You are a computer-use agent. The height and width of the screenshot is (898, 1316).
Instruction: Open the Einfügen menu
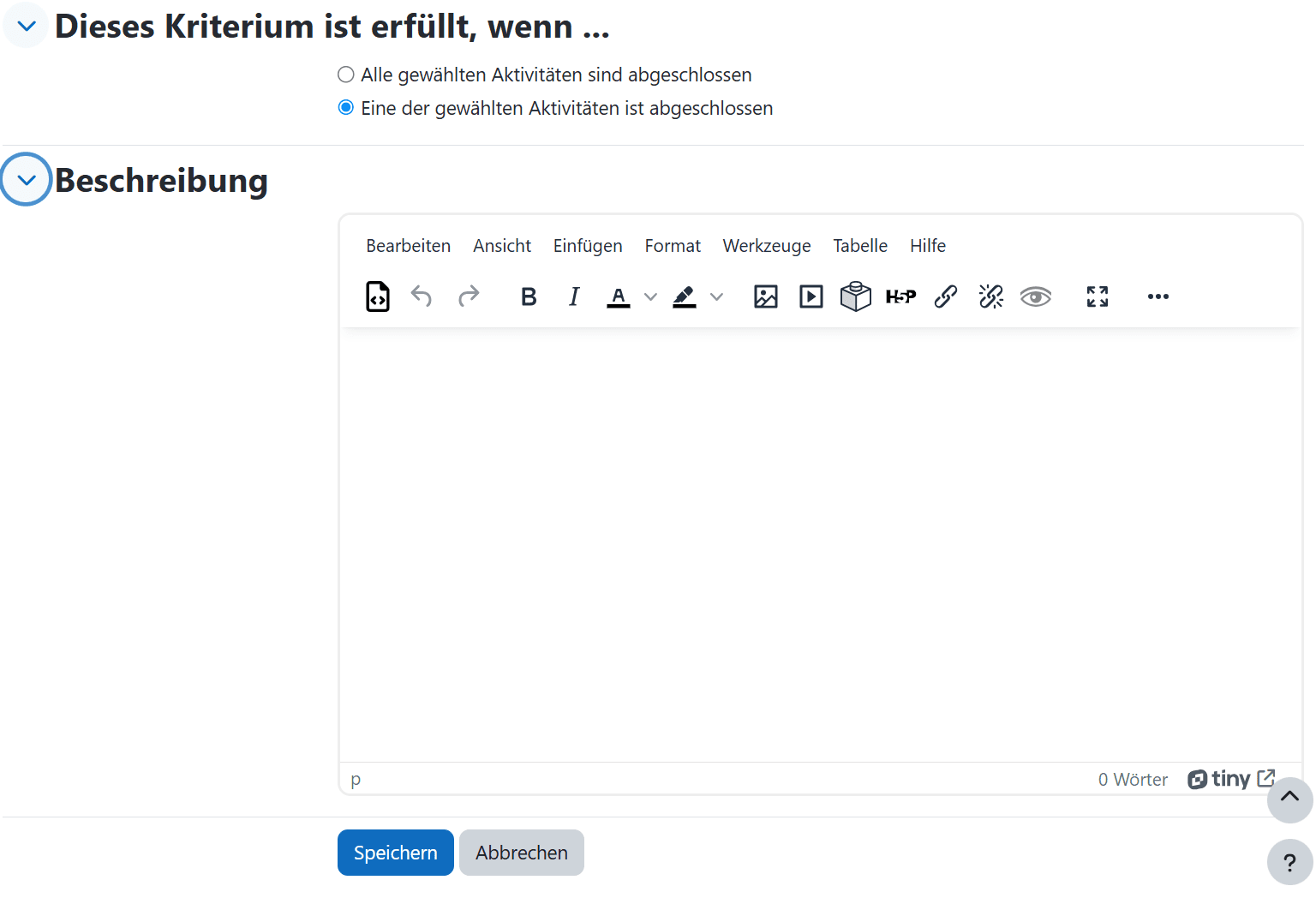(x=588, y=246)
